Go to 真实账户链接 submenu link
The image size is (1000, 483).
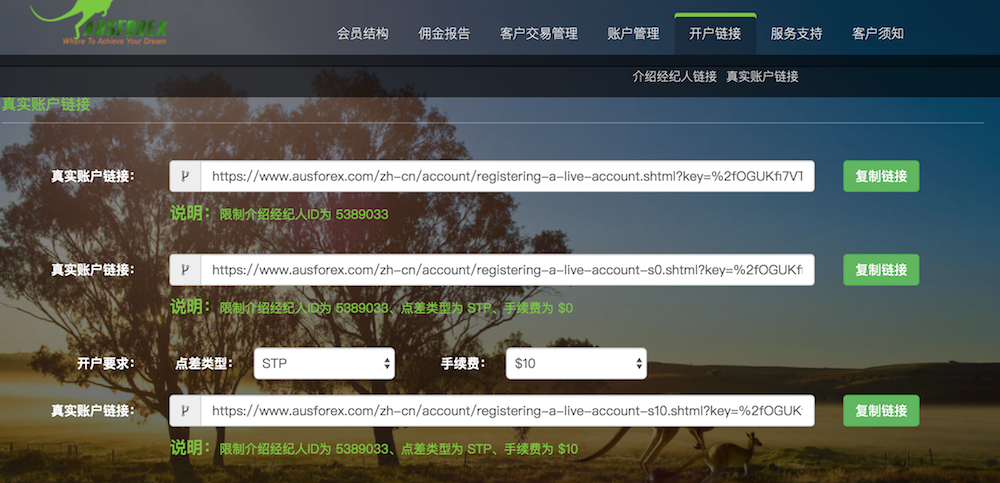pos(762,77)
